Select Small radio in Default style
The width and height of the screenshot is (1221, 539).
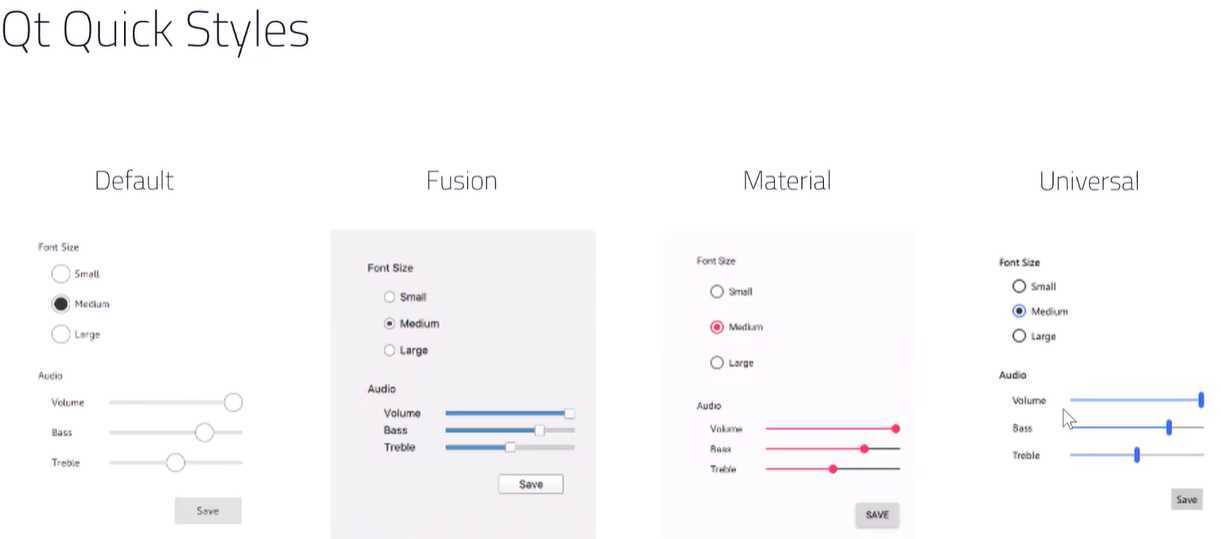(60, 273)
